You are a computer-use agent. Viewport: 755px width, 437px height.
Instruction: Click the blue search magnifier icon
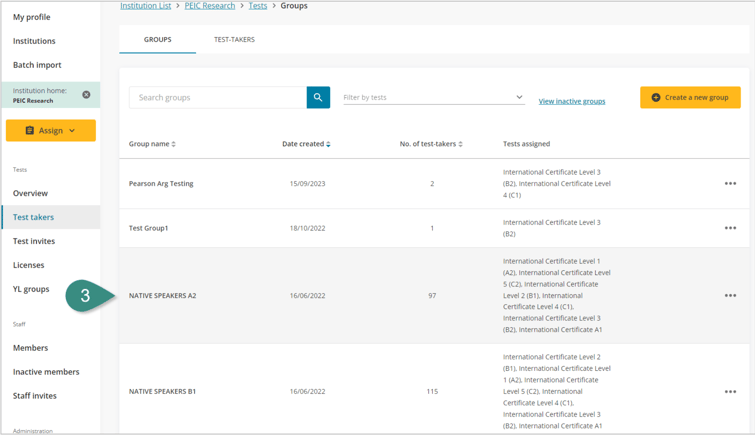click(318, 97)
